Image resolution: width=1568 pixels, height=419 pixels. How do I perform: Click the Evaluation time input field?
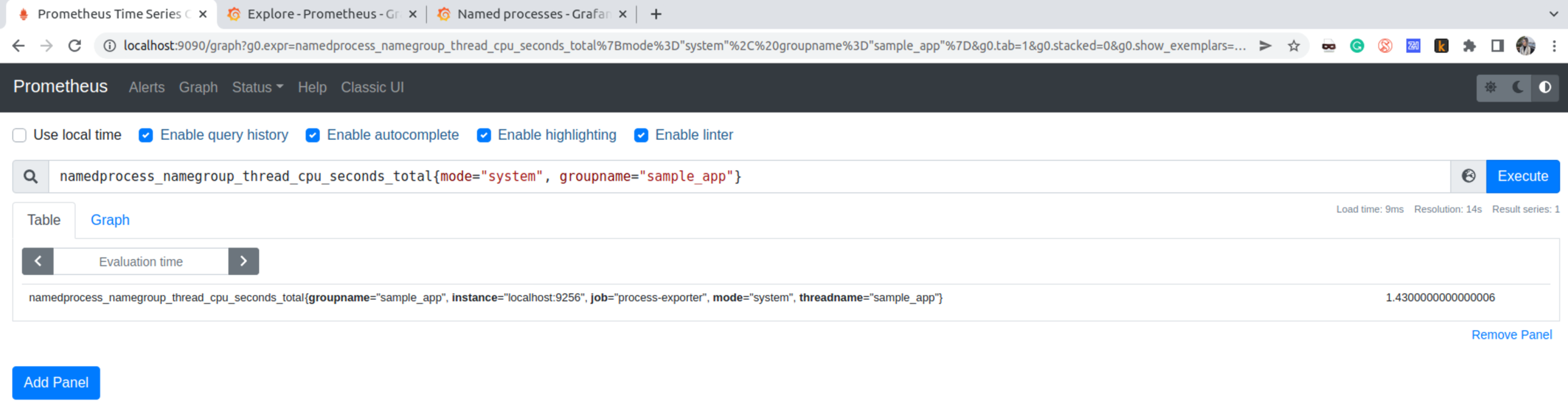[141, 262]
